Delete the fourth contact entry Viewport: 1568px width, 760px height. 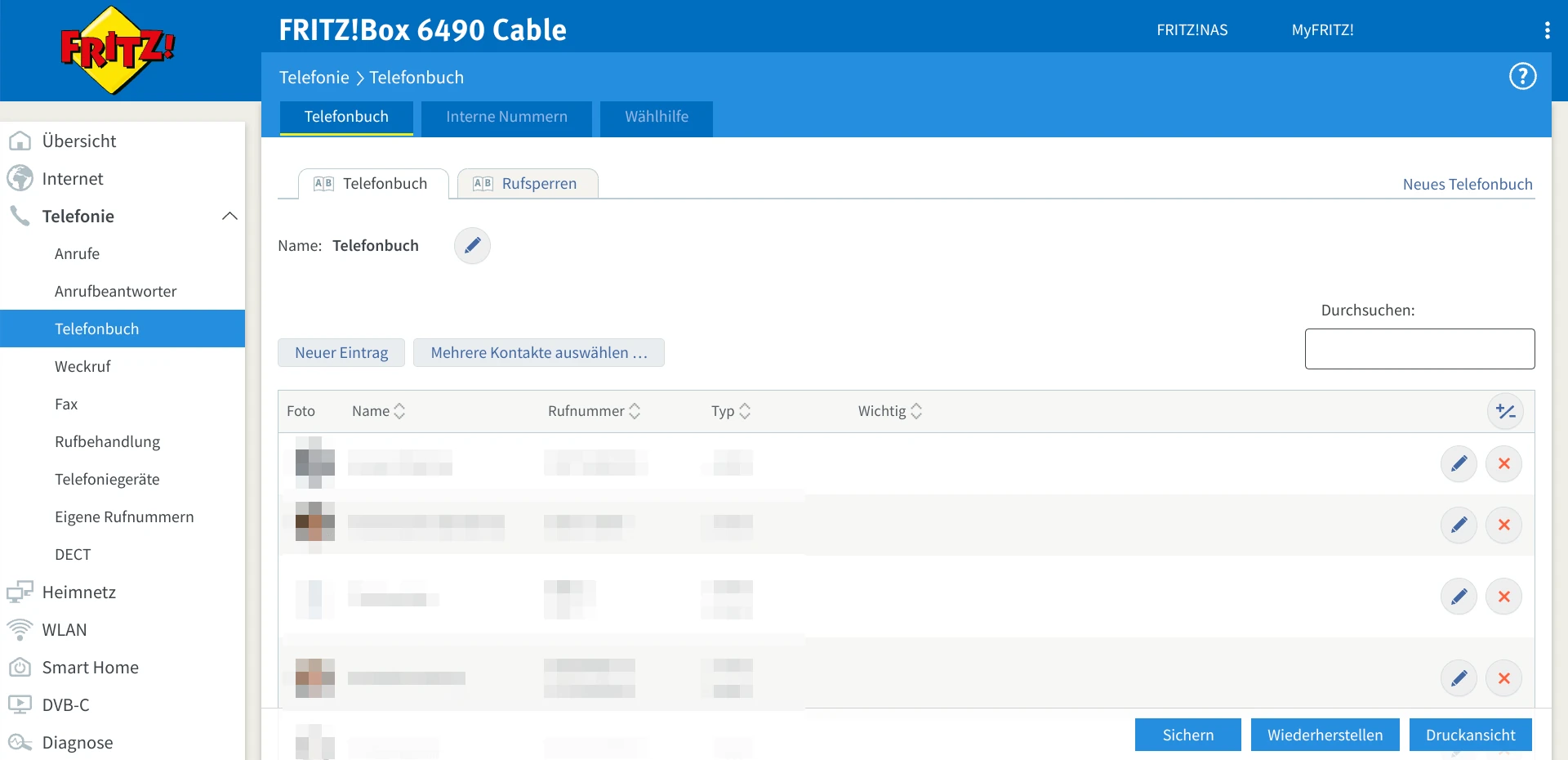point(1503,678)
